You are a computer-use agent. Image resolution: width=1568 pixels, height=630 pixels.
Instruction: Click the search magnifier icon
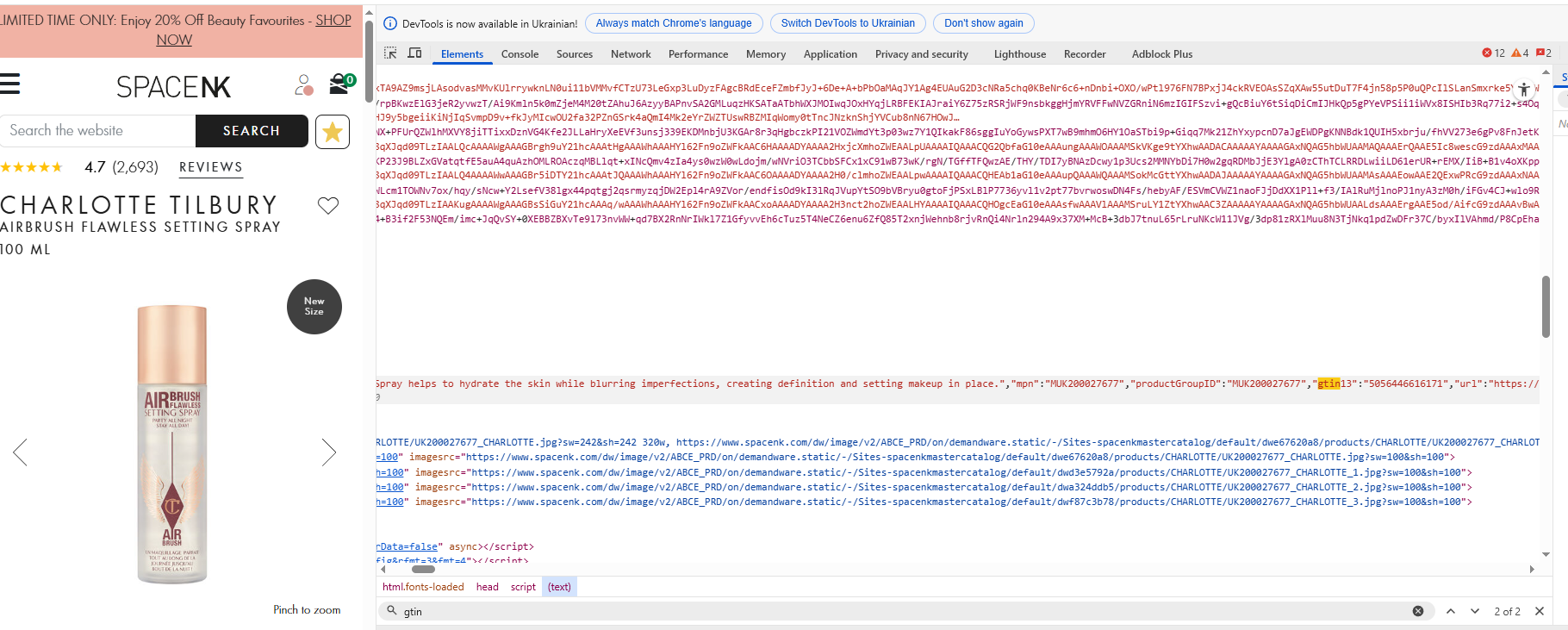[x=392, y=611]
